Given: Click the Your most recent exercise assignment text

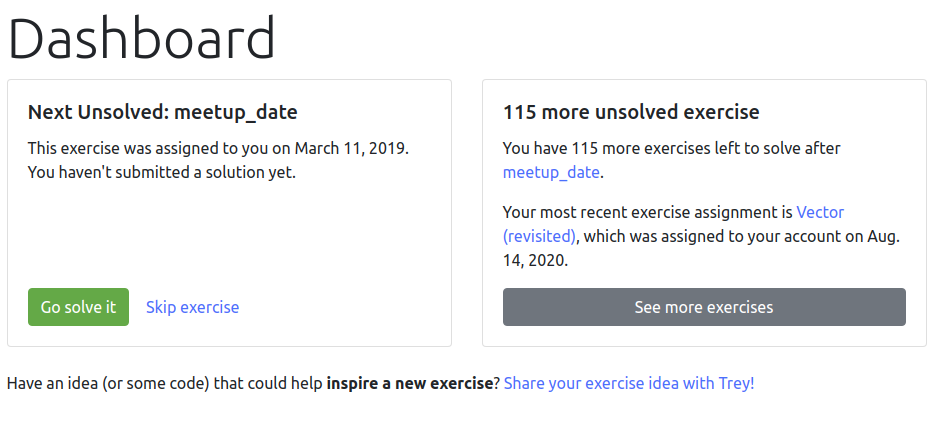Looking at the screenshot, I should [x=648, y=212].
